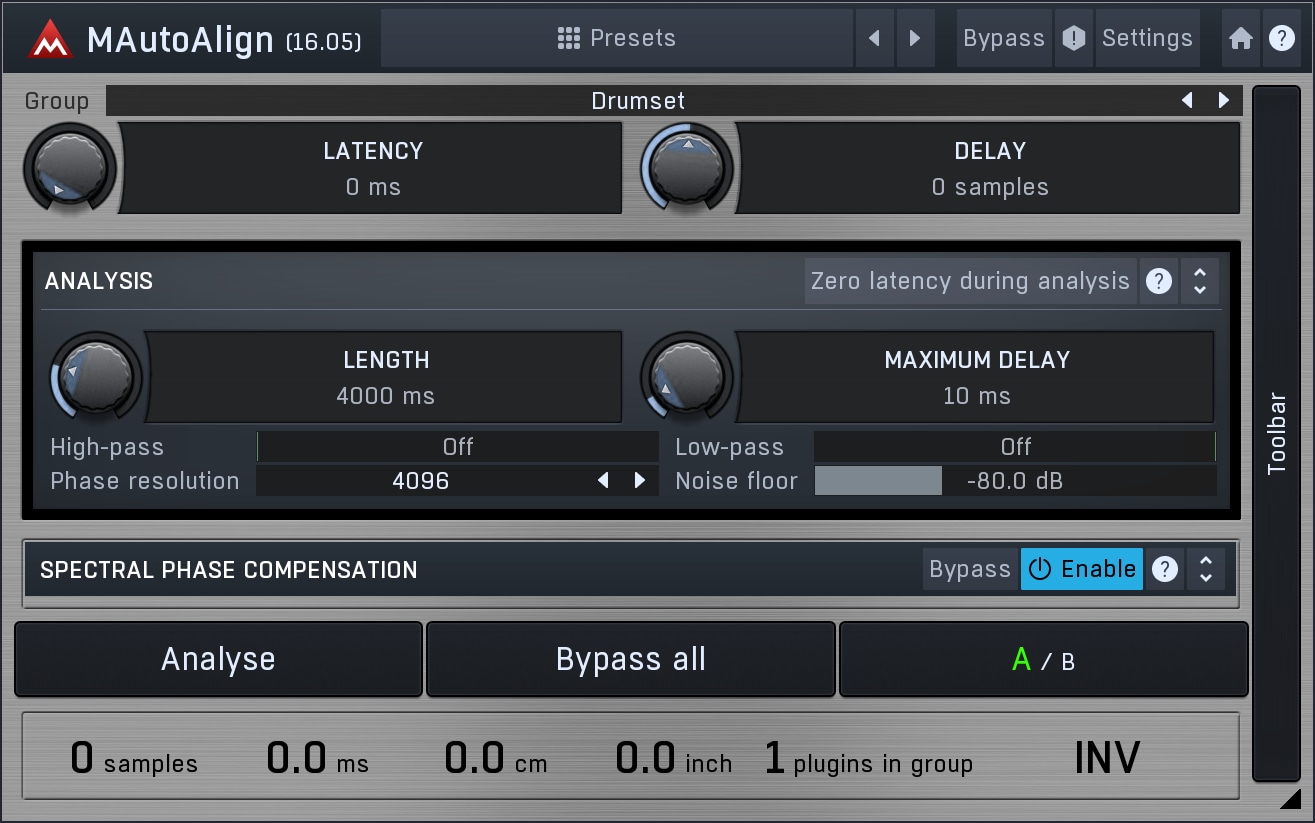Click the '0.0 cm' readout
Screen dimensions: 1315x823
496,759
